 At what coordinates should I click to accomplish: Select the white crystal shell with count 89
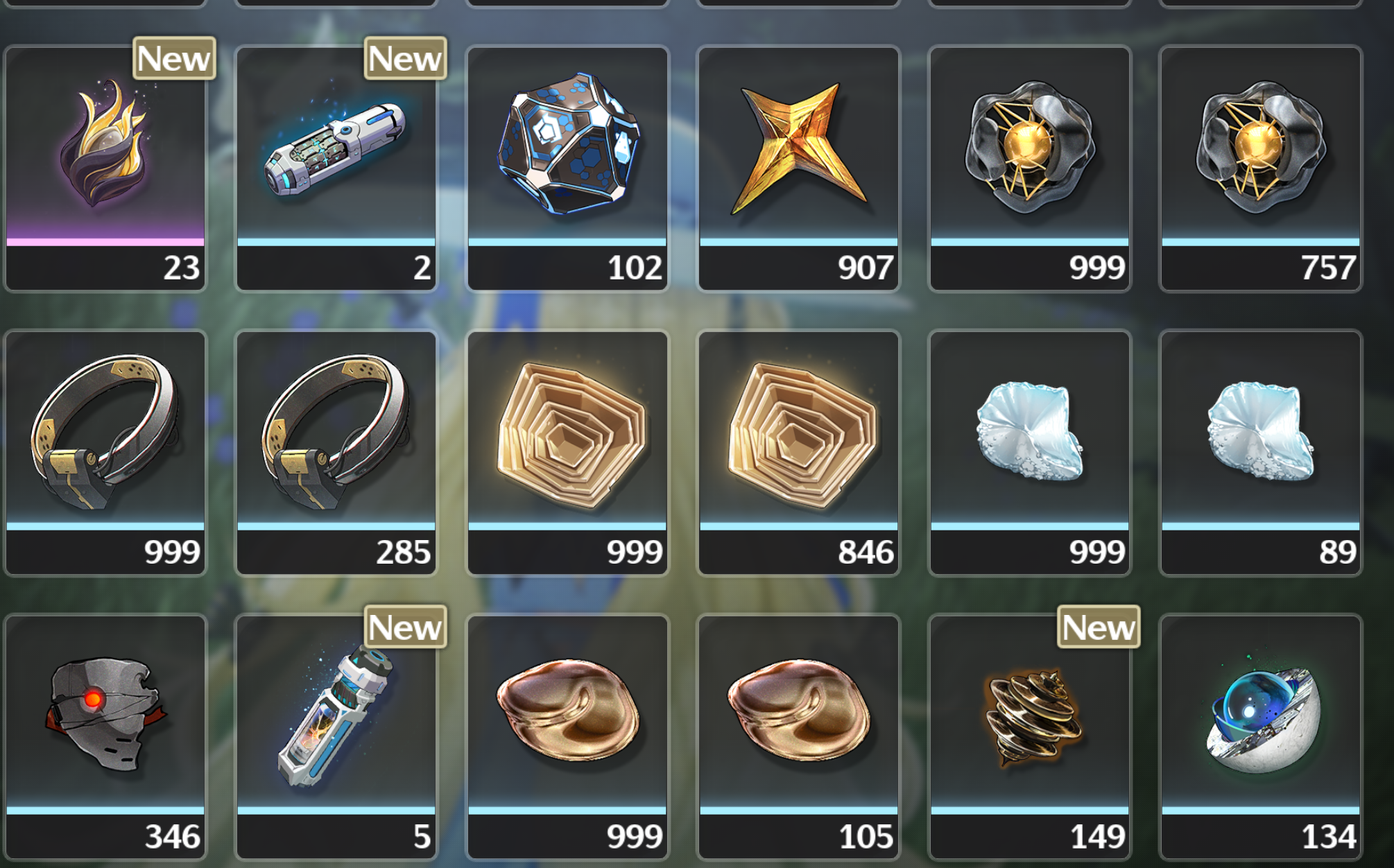pos(1261,453)
